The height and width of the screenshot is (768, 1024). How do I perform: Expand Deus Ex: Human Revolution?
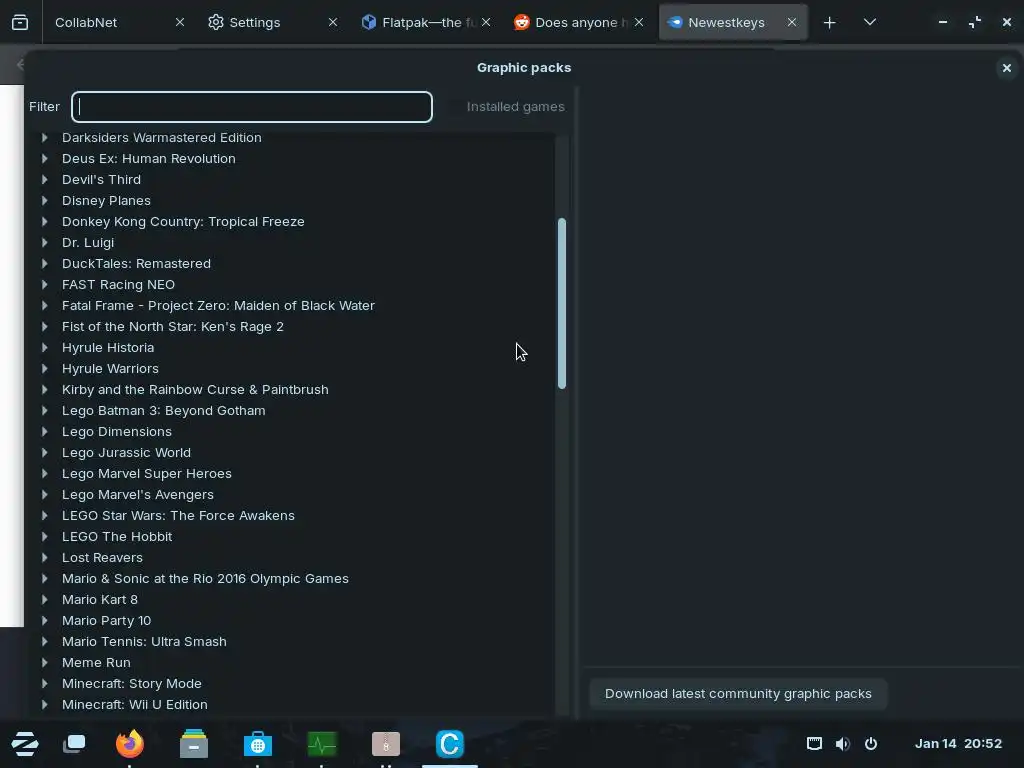click(44, 159)
